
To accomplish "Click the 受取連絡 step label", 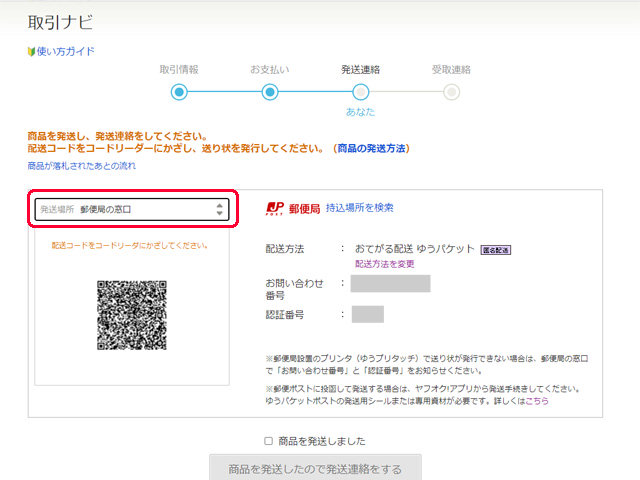I will pyautogui.click(x=451, y=69).
